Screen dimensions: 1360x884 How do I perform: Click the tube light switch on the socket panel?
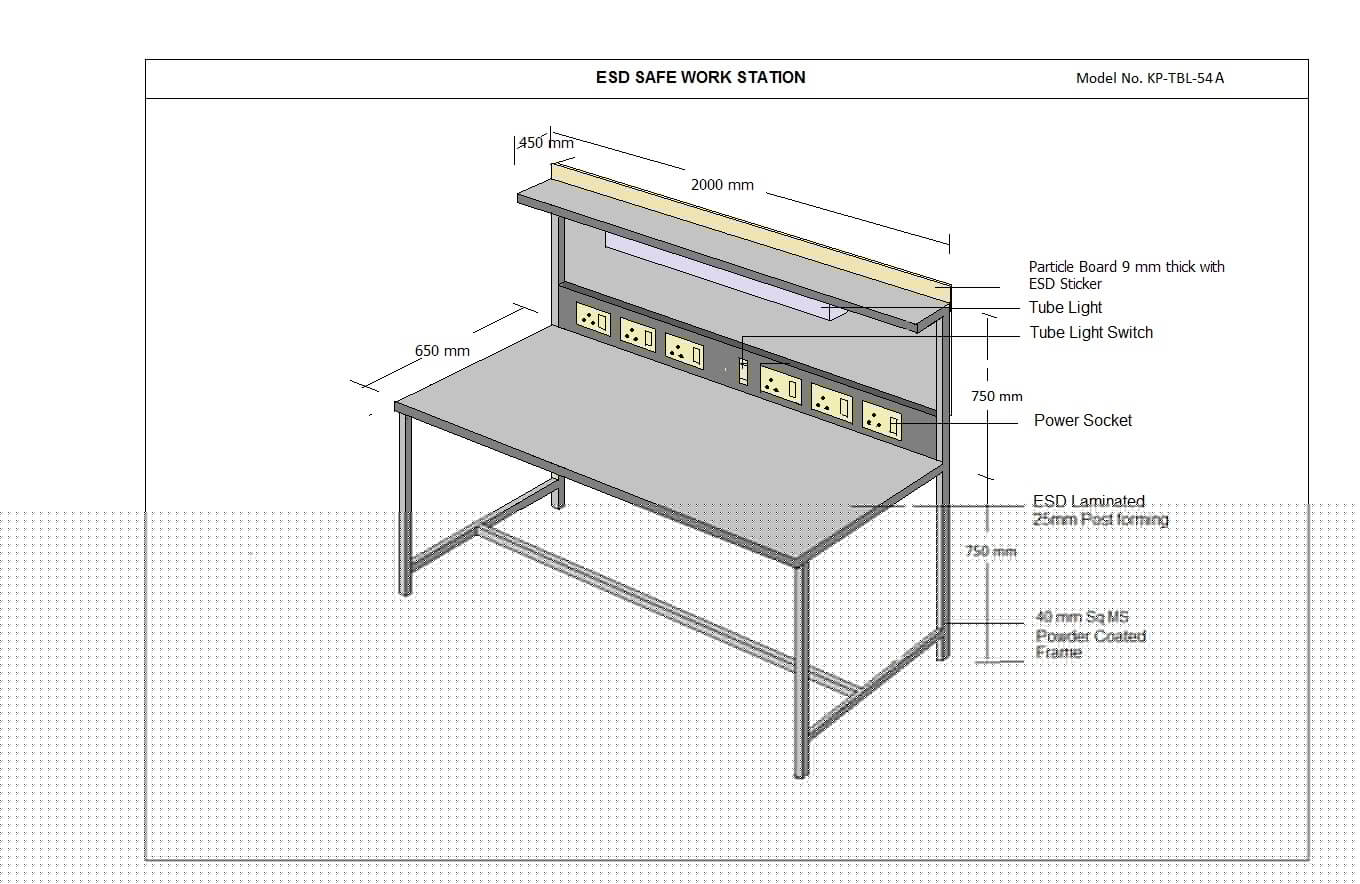coord(743,371)
